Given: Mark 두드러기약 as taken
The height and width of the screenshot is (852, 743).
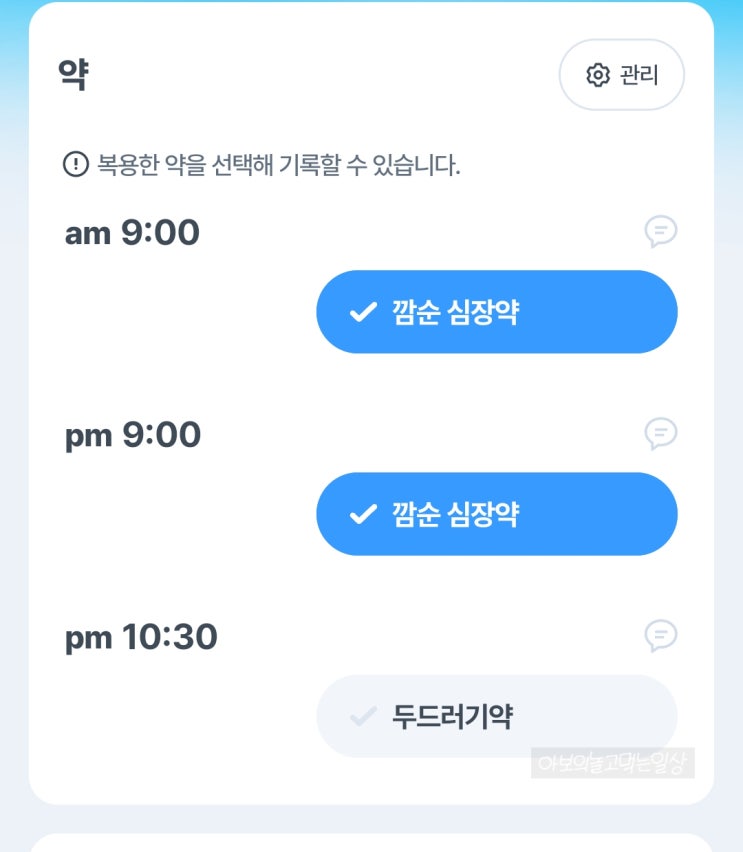Looking at the screenshot, I should [x=496, y=716].
